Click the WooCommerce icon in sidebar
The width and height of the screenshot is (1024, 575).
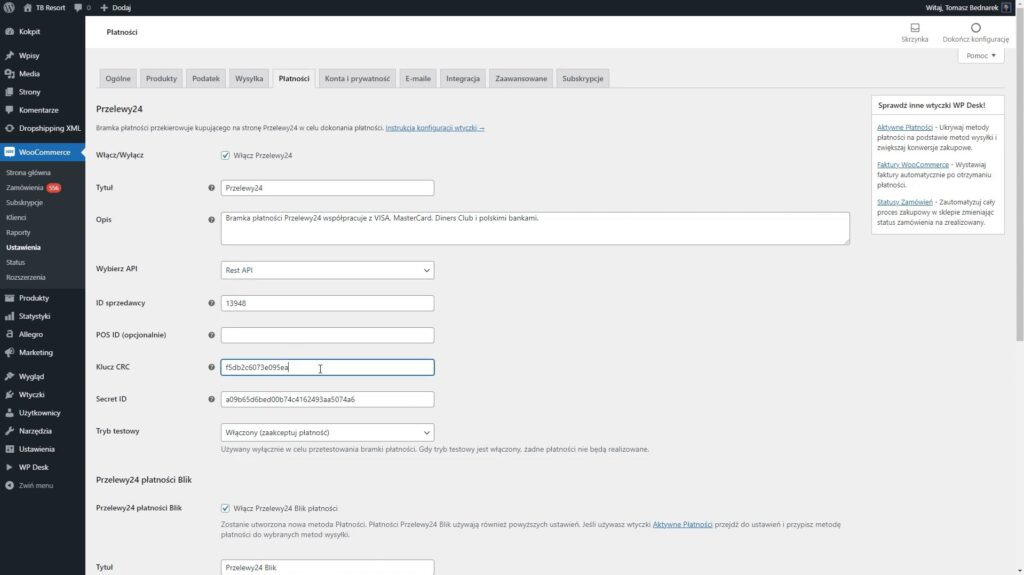(9, 152)
